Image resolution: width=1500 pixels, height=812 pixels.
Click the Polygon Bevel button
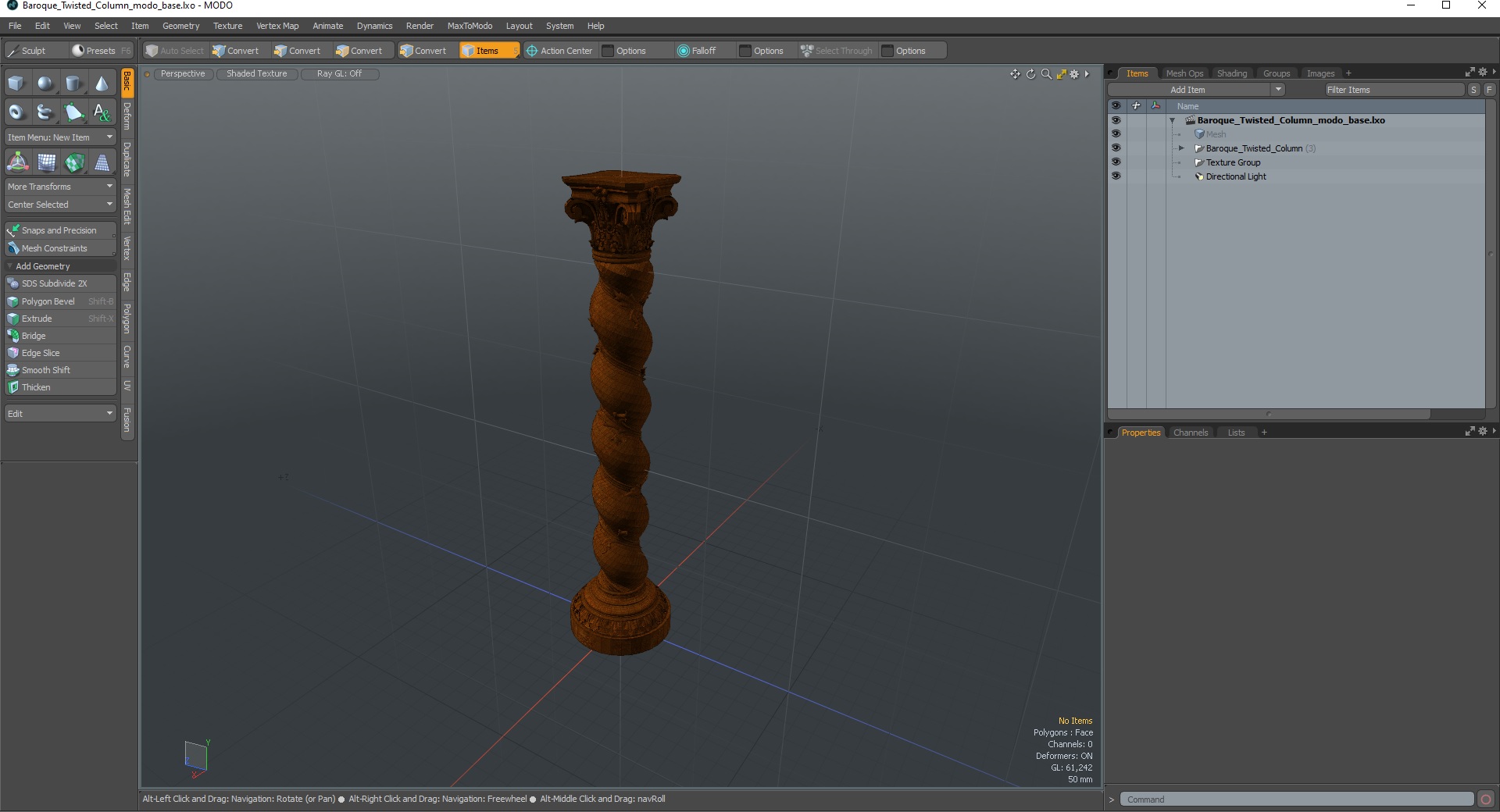pyautogui.click(x=60, y=301)
